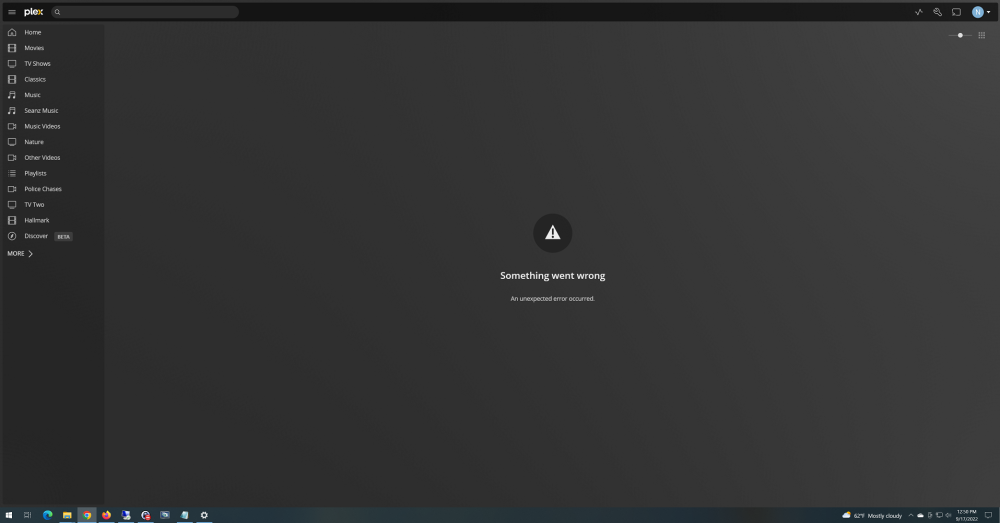The height and width of the screenshot is (523, 1000).
Task: Click the Plex search field
Action: click(x=145, y=12)
